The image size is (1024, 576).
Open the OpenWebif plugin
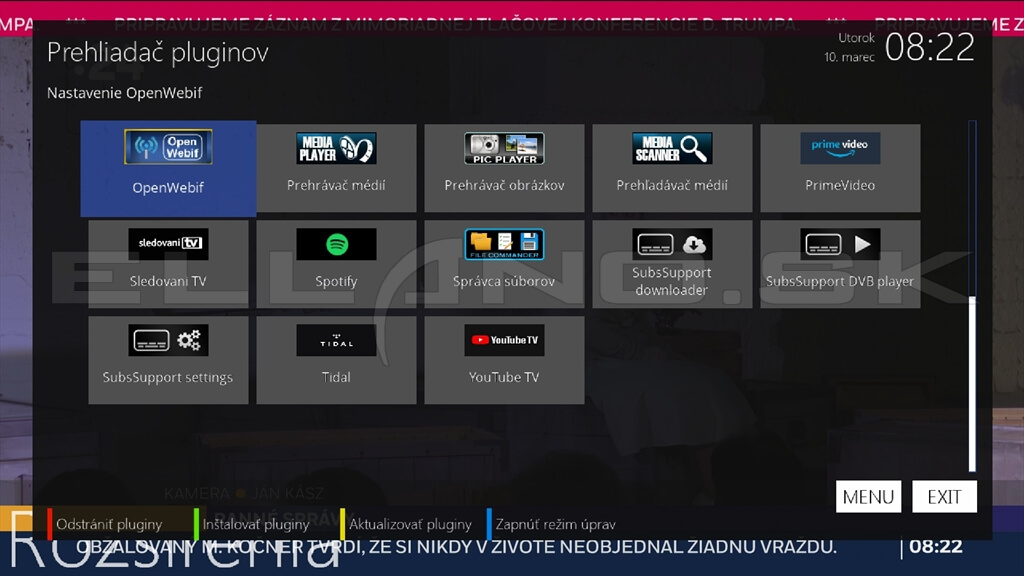[168, 168]
